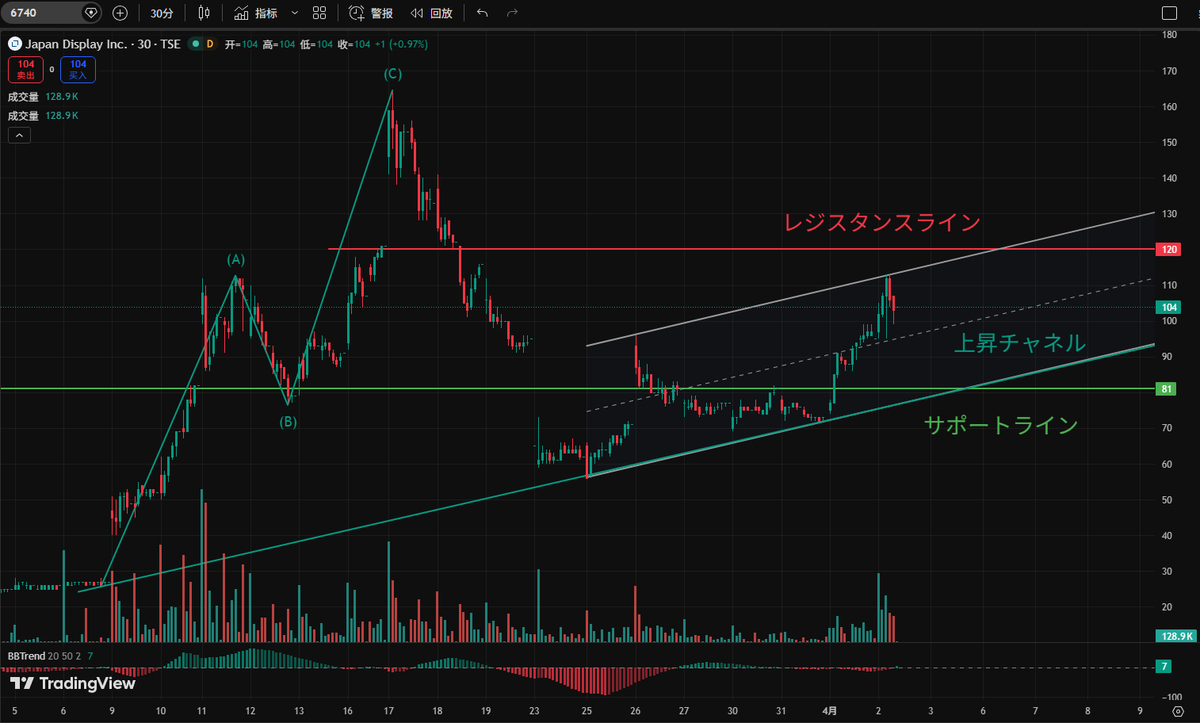Start bar replay with 回放 button
The image size is (1200, 723).
(x=430, y=13)
